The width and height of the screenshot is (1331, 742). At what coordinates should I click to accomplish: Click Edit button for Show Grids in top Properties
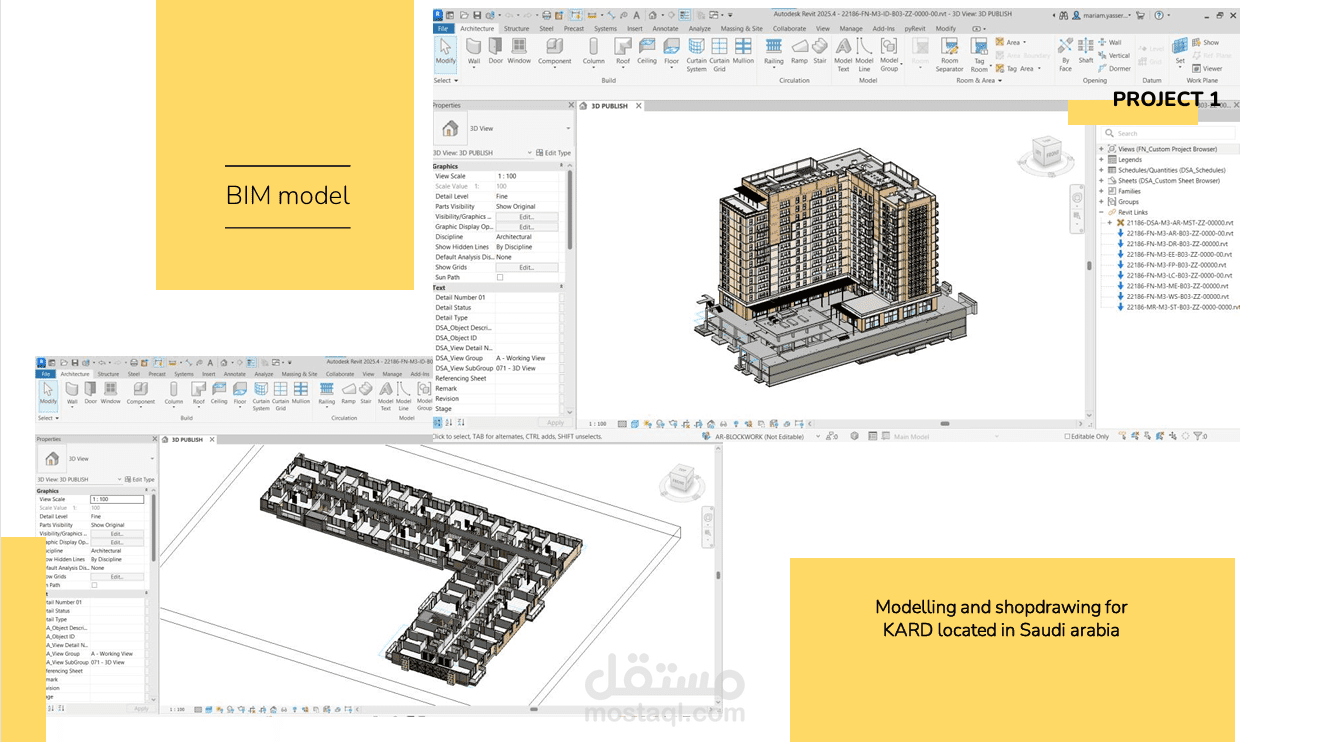526,267
